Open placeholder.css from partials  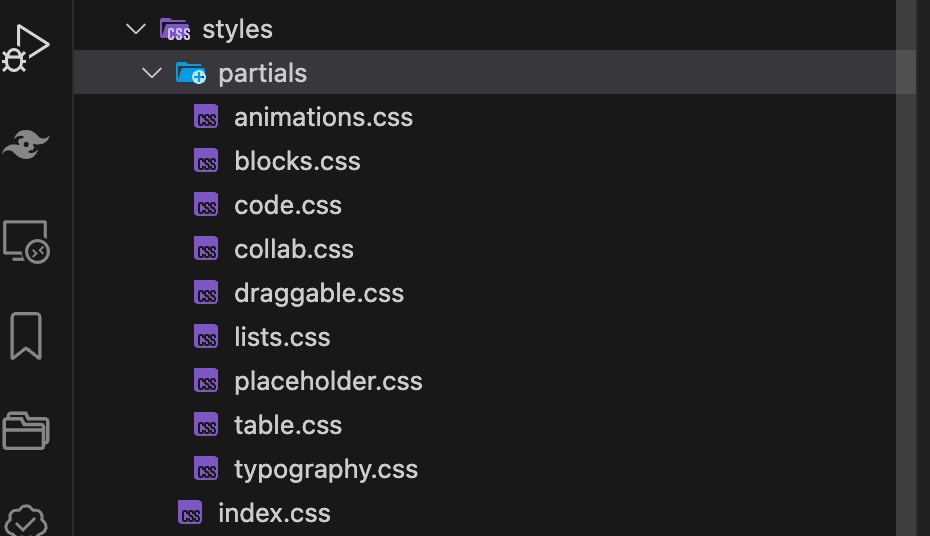click(x=328, y=381)
